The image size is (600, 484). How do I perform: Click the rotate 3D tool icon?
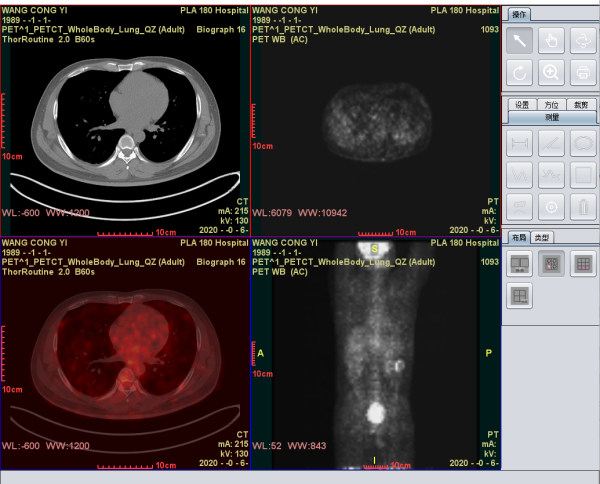[581, 41]
